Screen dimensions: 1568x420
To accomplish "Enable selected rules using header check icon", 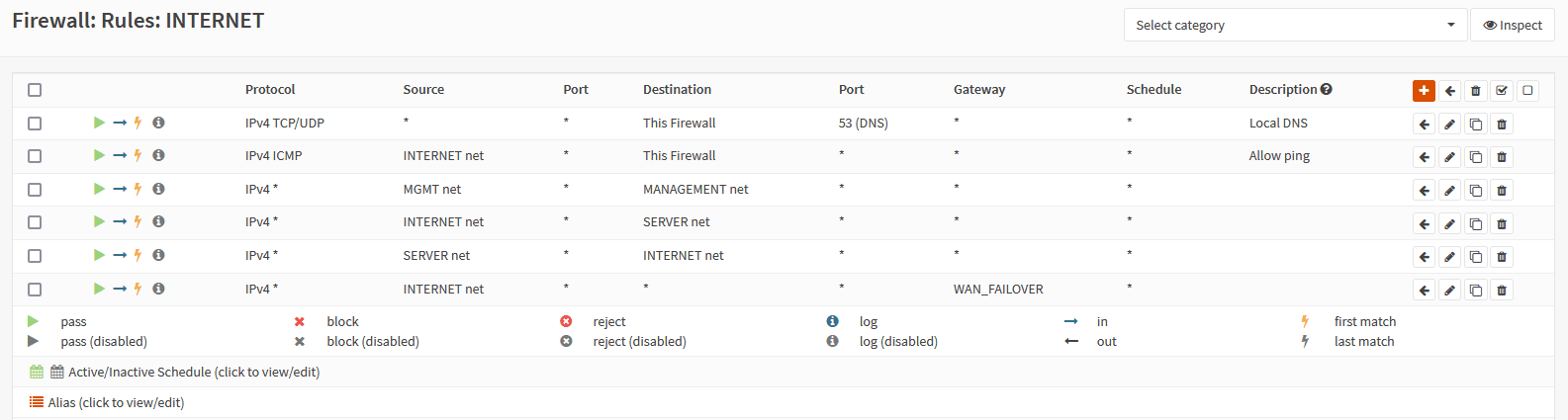I will click(1502, 91).
